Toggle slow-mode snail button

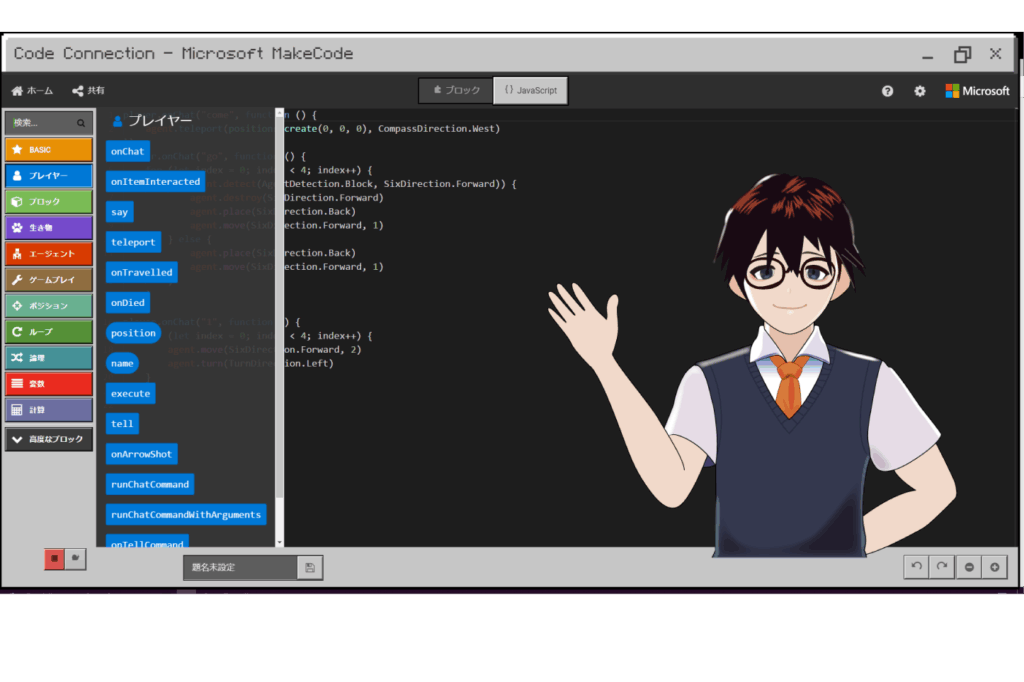pos(76,559)
